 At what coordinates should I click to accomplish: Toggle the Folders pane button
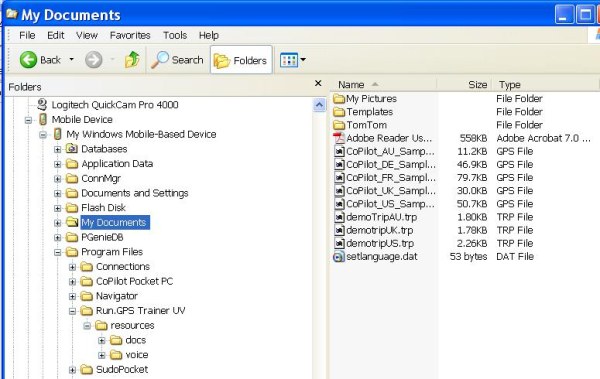pos(241,60)
